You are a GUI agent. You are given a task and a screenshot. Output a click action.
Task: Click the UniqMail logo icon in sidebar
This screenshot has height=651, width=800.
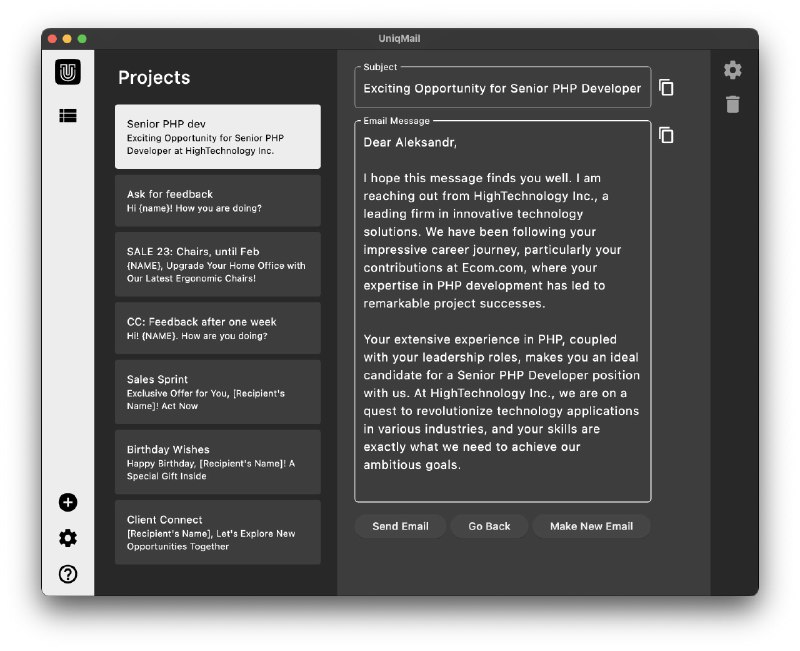[68, 72]
